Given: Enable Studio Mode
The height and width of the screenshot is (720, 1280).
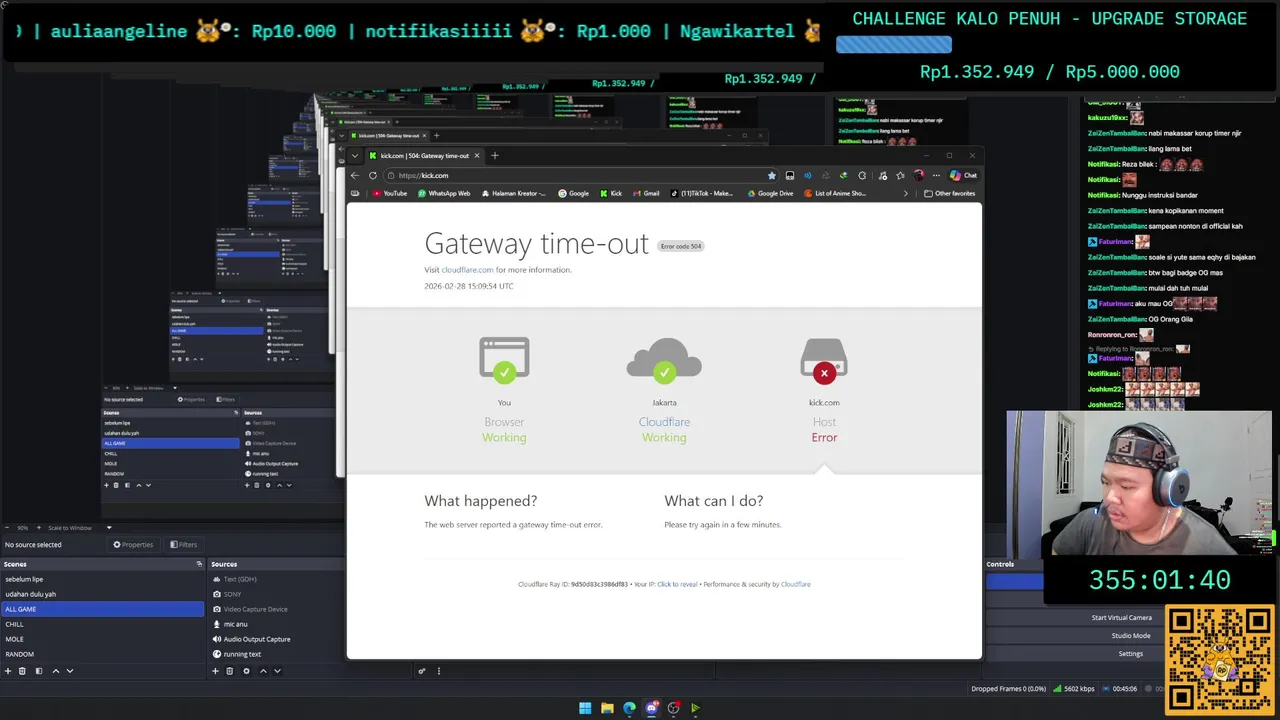Looking at the screenshot, I should 1130,636.
